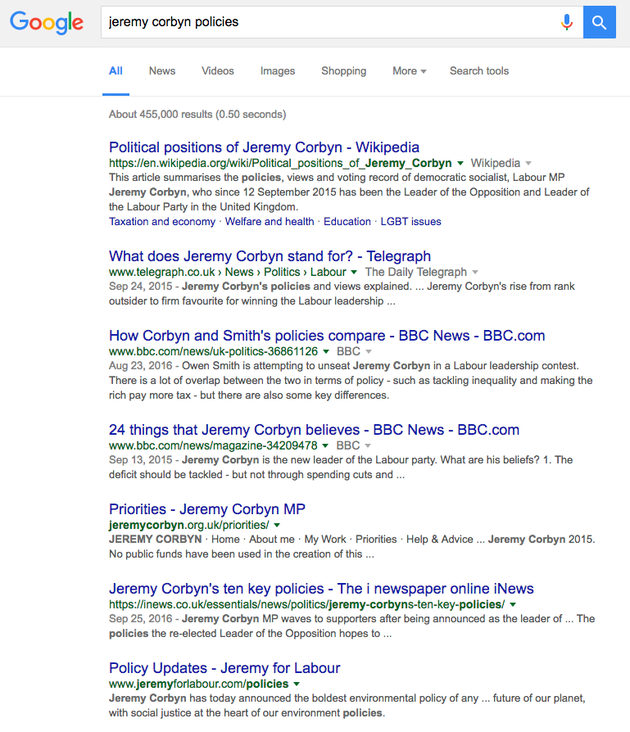
Task: Expand green arrow beside magazine-34209478 URL
Action: coord(325,446)
